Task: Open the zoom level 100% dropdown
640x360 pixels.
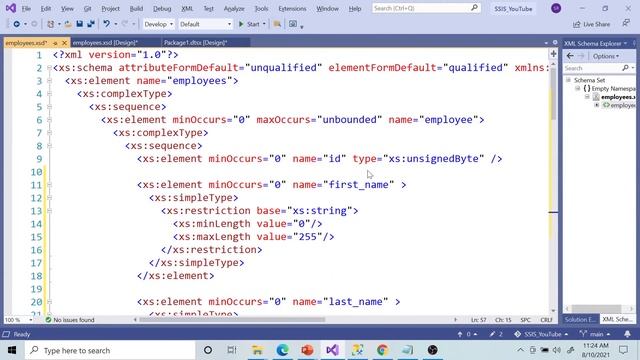Action: pyautogui.click(x=31, y=320)
